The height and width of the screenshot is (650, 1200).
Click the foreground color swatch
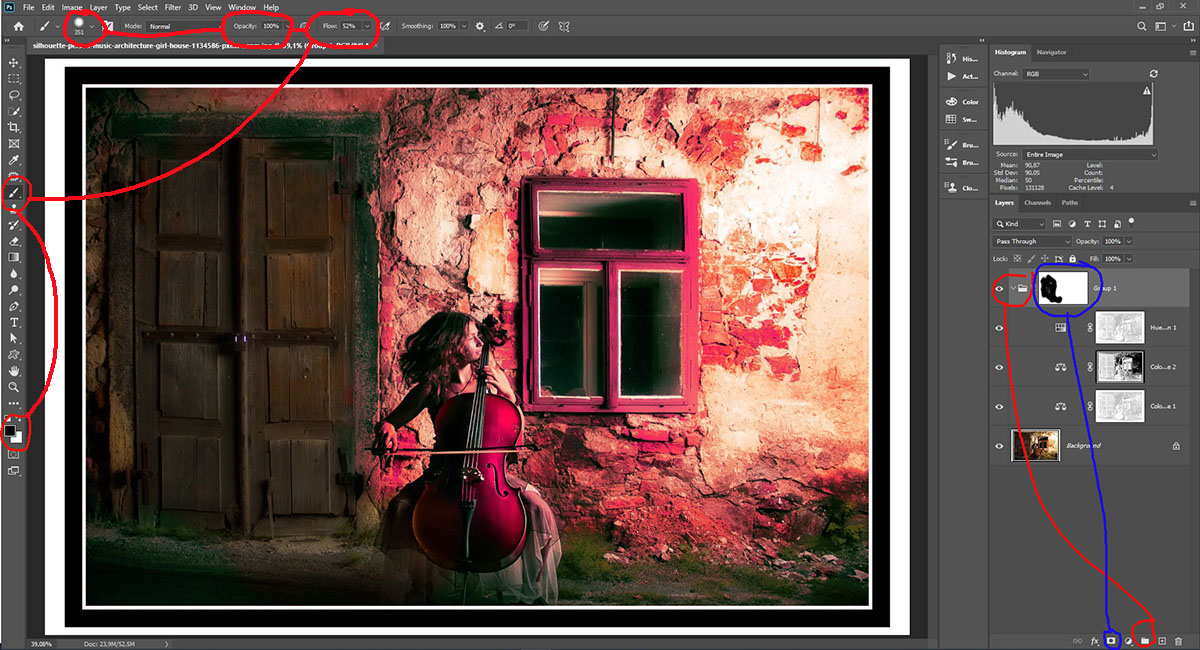coord(11,430)
